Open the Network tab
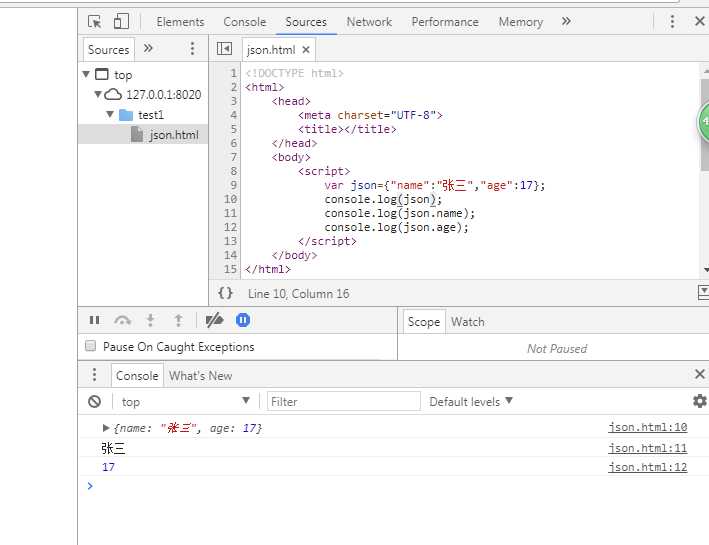 (369, 22)
